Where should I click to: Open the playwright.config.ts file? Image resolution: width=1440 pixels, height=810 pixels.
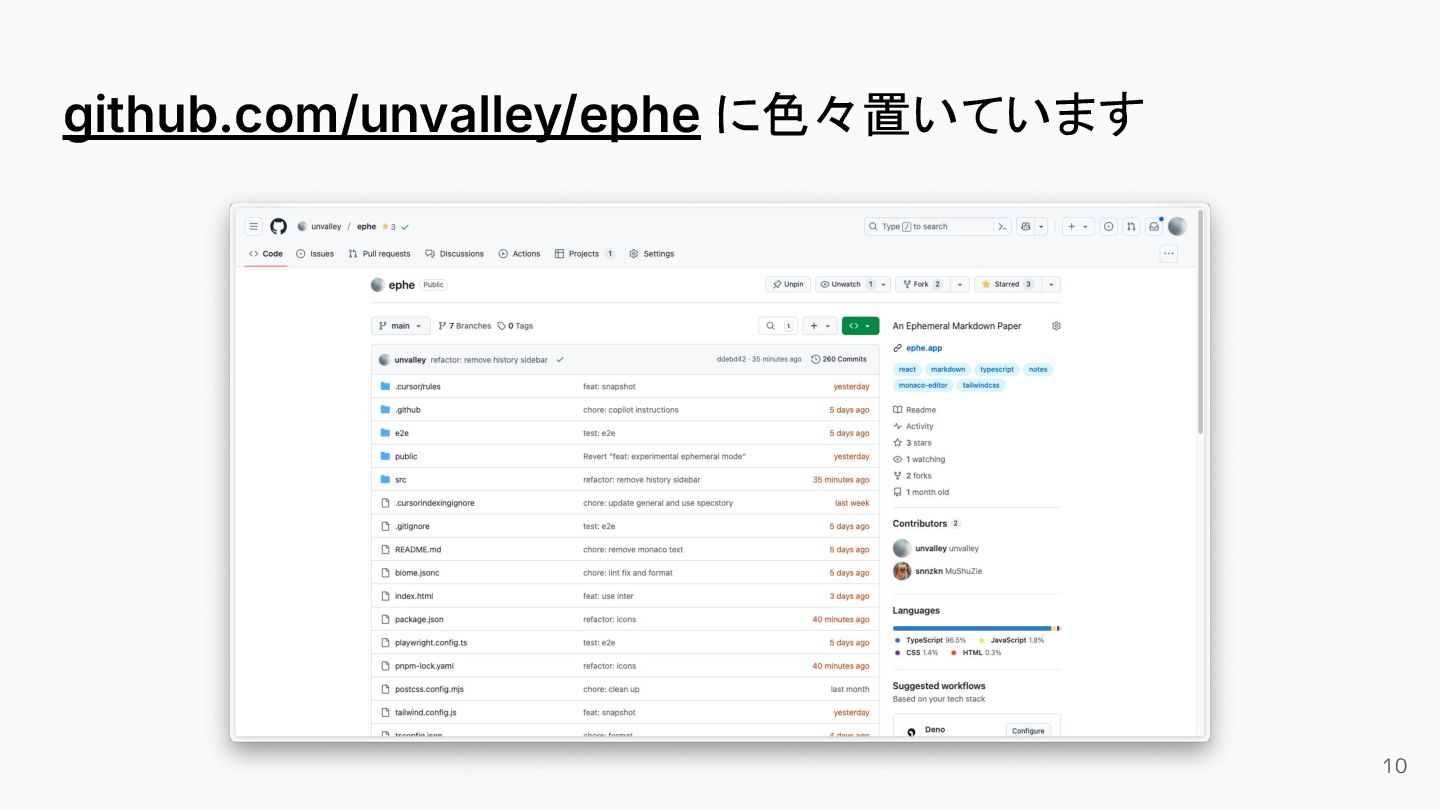point(431,643)
